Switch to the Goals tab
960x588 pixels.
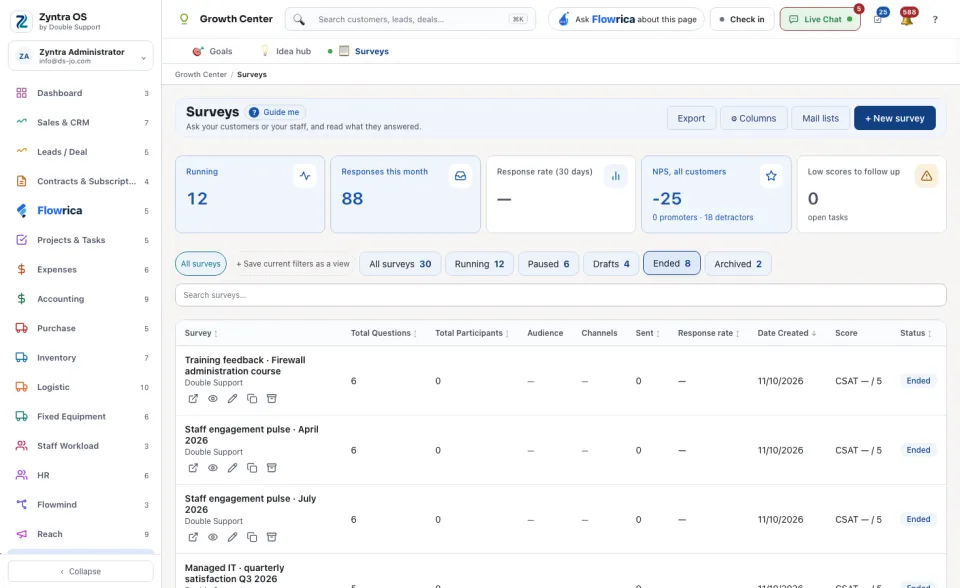point(212,51)
